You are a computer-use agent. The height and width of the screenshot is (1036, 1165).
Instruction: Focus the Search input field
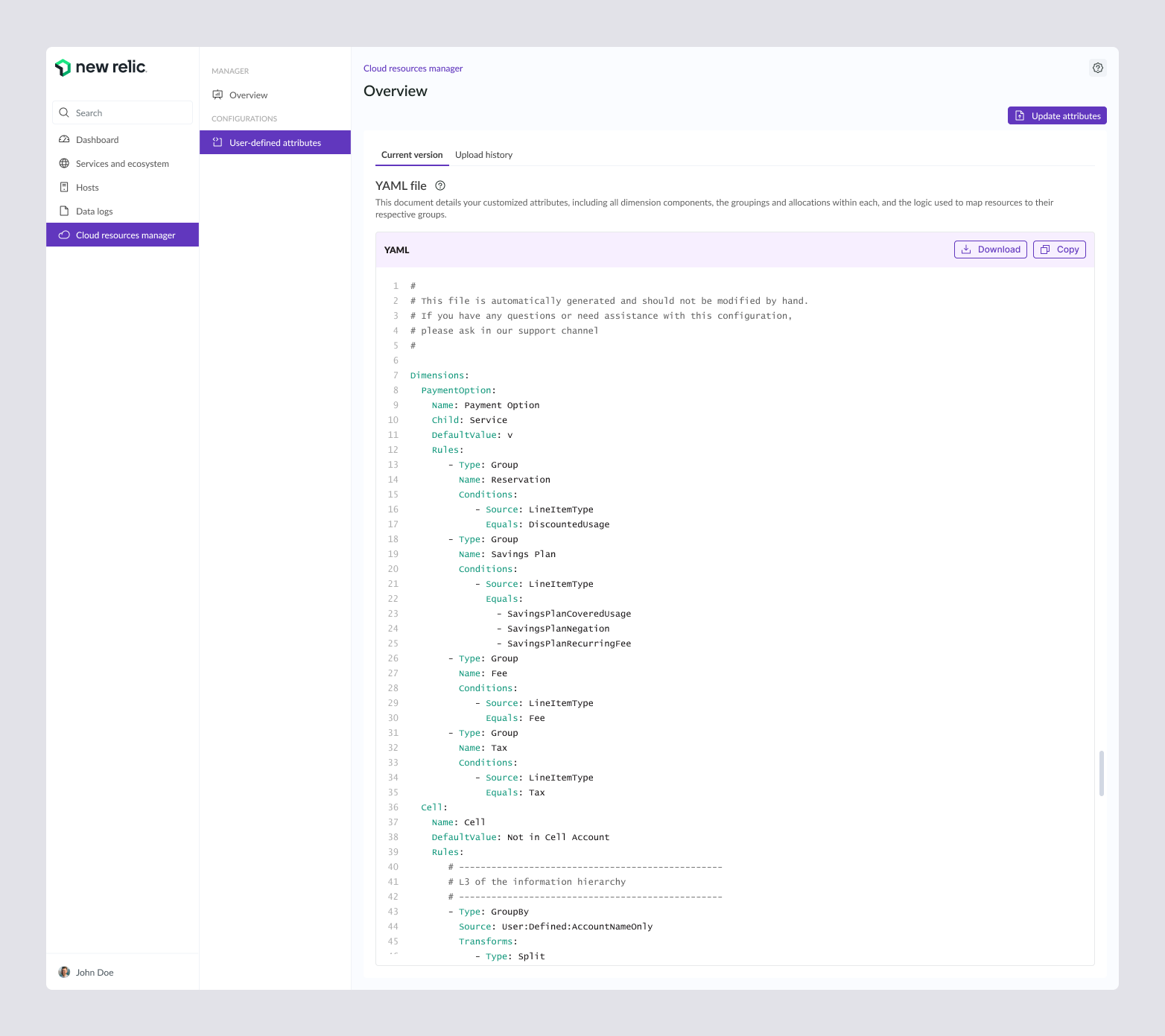pyautogui.click(x=122, y=112)
